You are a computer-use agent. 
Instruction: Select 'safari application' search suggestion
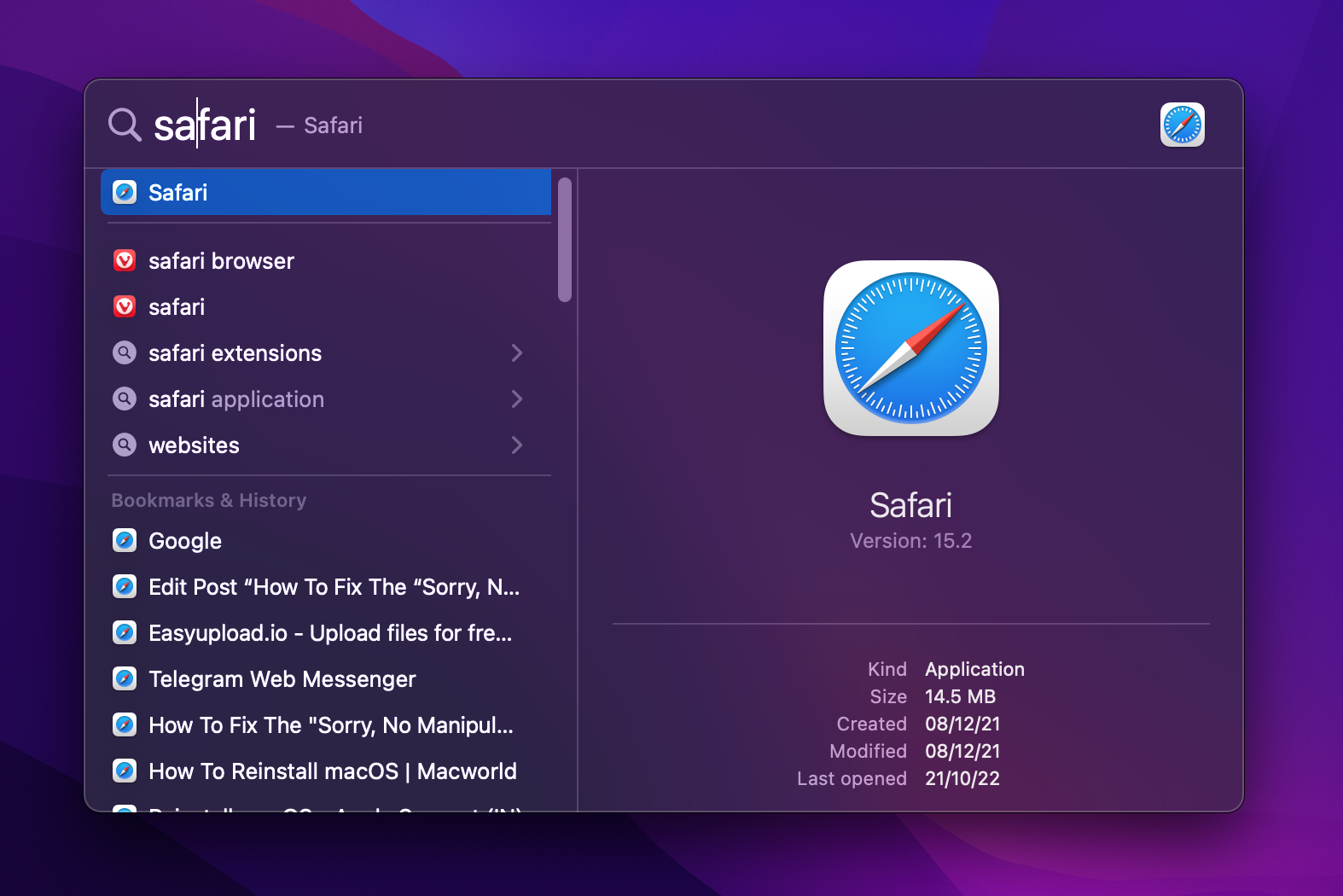tap(326, 399)
